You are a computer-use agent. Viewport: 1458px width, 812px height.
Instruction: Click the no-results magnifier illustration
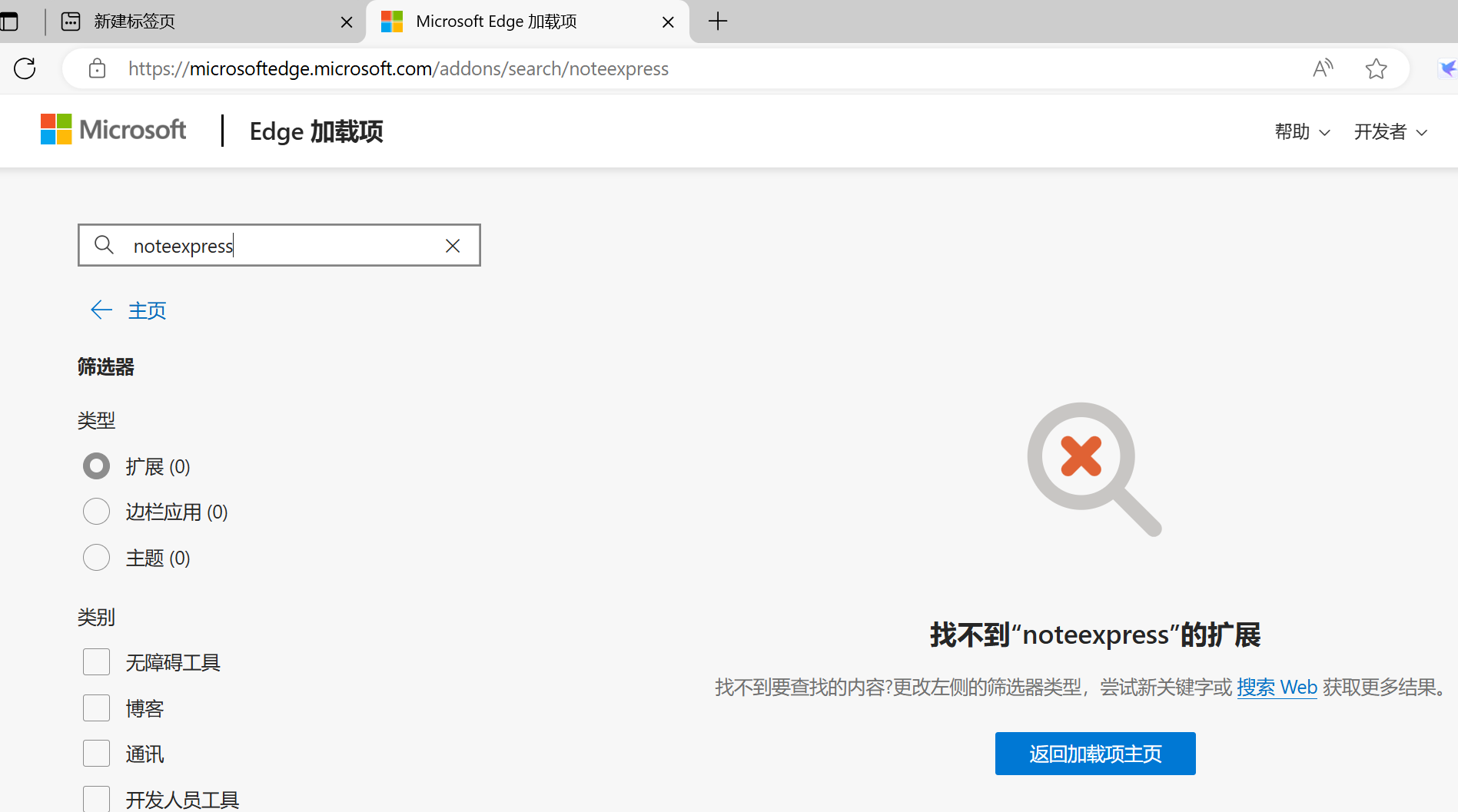1094,469
